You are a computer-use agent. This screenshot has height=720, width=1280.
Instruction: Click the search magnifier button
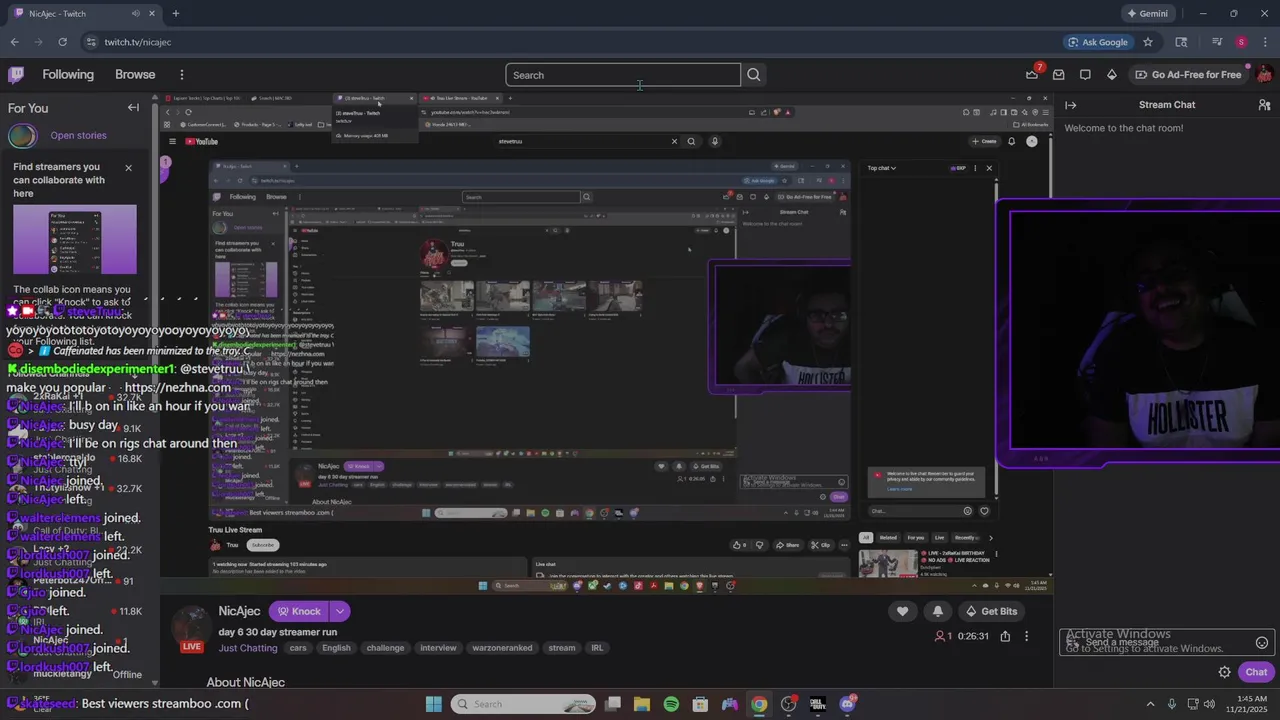pos(754,75)
